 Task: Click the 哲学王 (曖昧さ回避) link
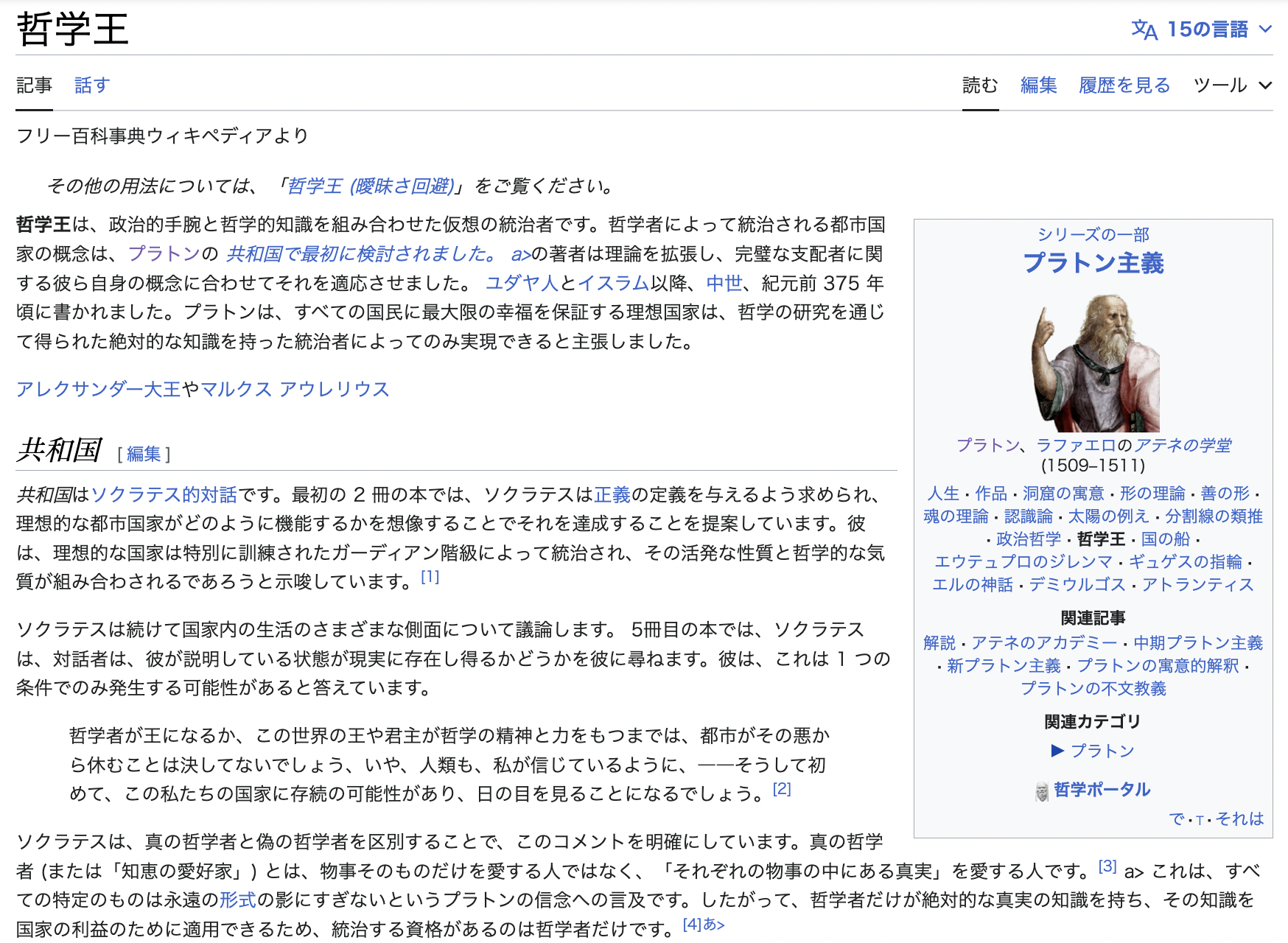click(371, 186)
